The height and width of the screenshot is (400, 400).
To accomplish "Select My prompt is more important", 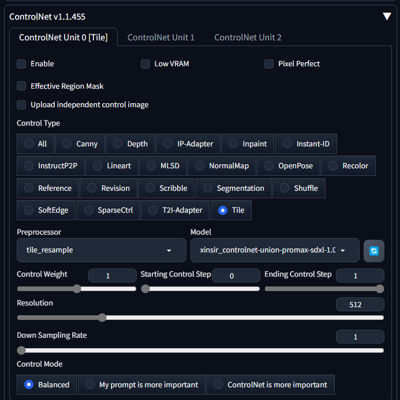I will coord(142,385).
